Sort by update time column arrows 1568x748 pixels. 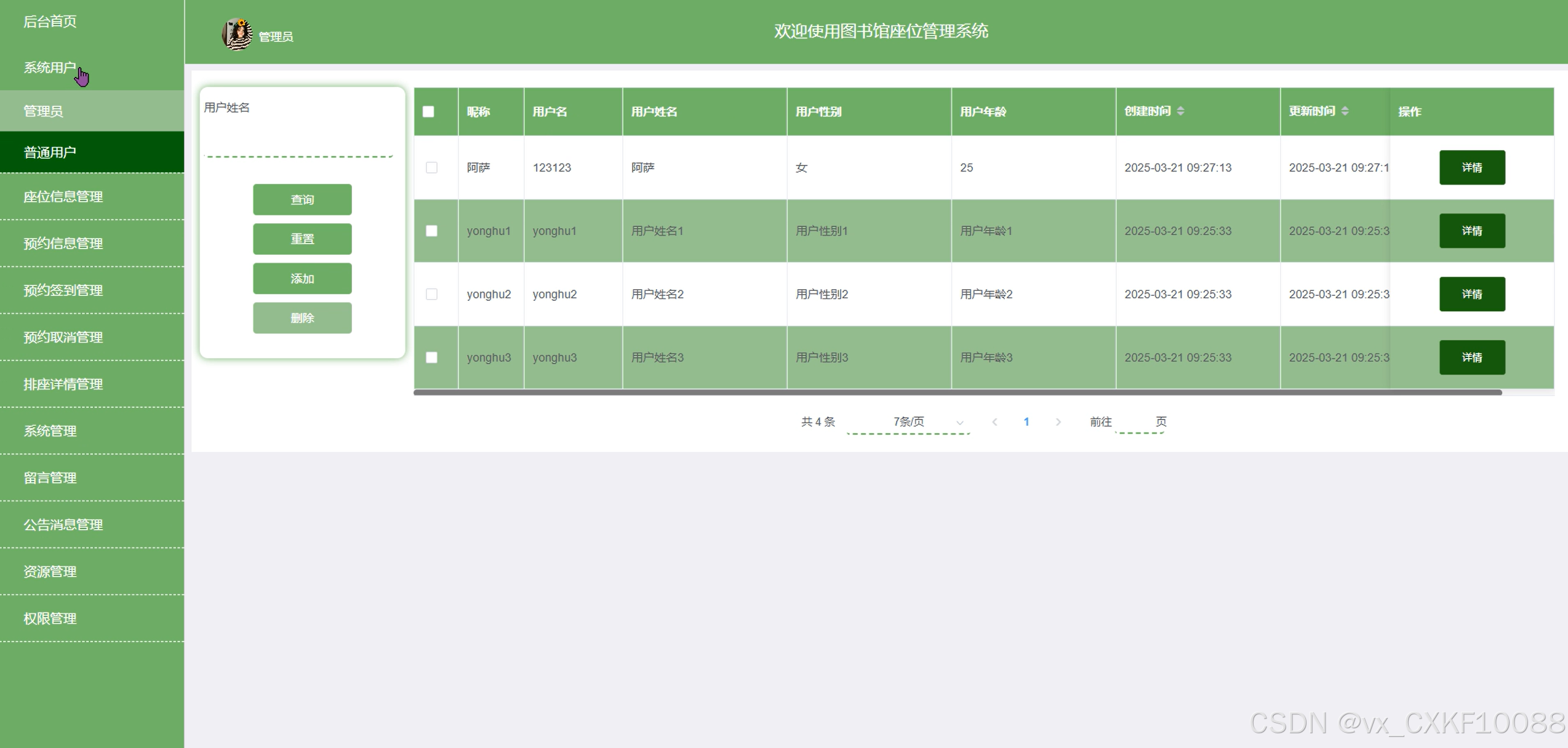(1345, 111)
